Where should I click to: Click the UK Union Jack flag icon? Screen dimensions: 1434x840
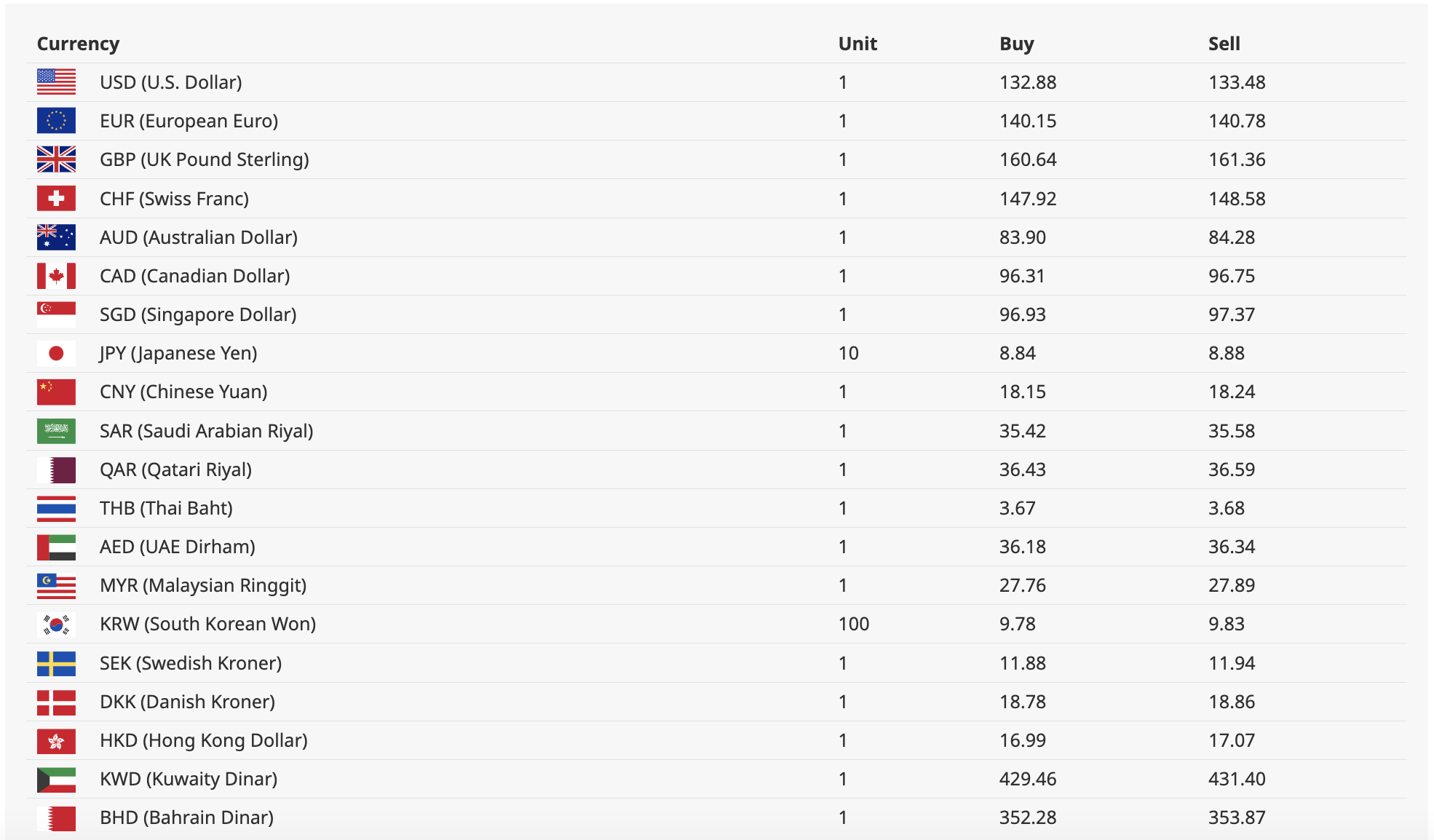coord(56,159)
